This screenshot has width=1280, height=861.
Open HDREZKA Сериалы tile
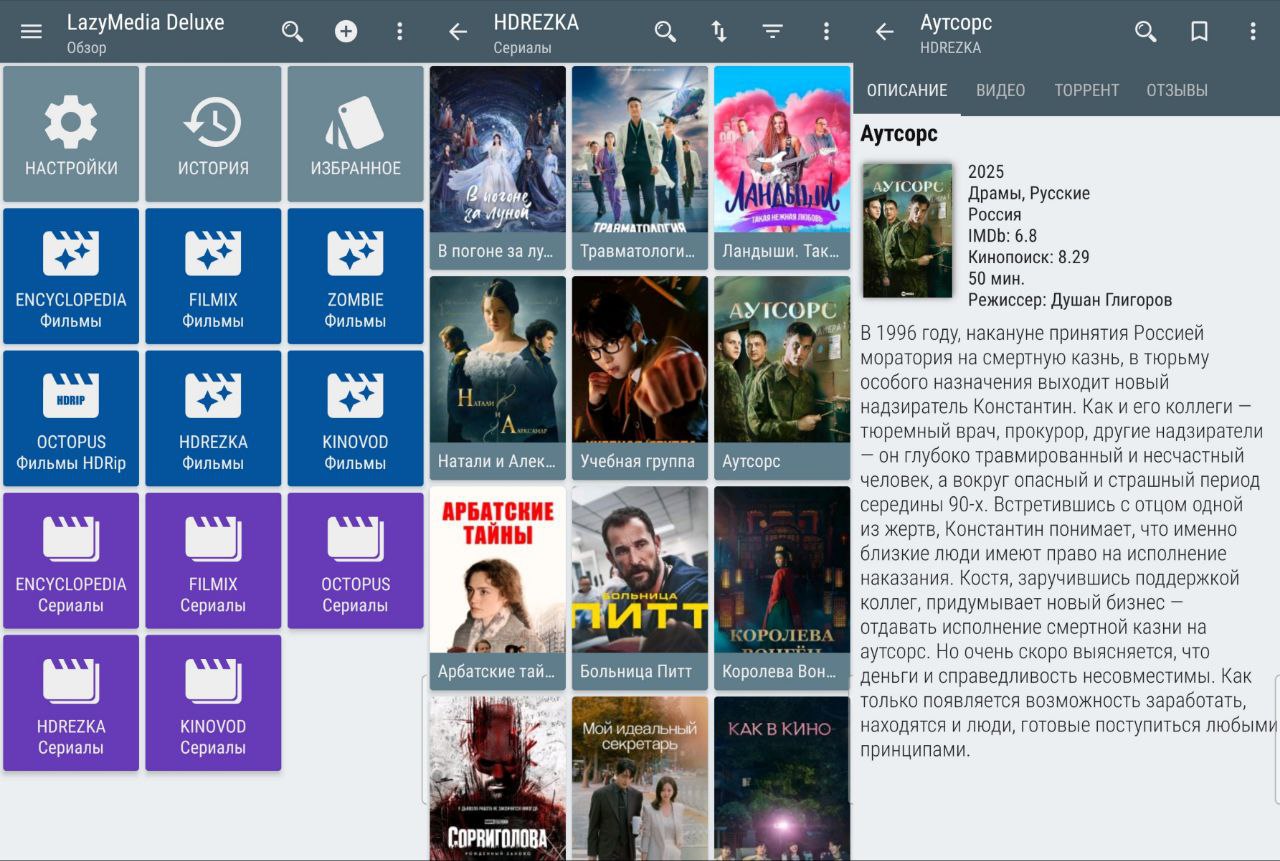click(71, 703)
